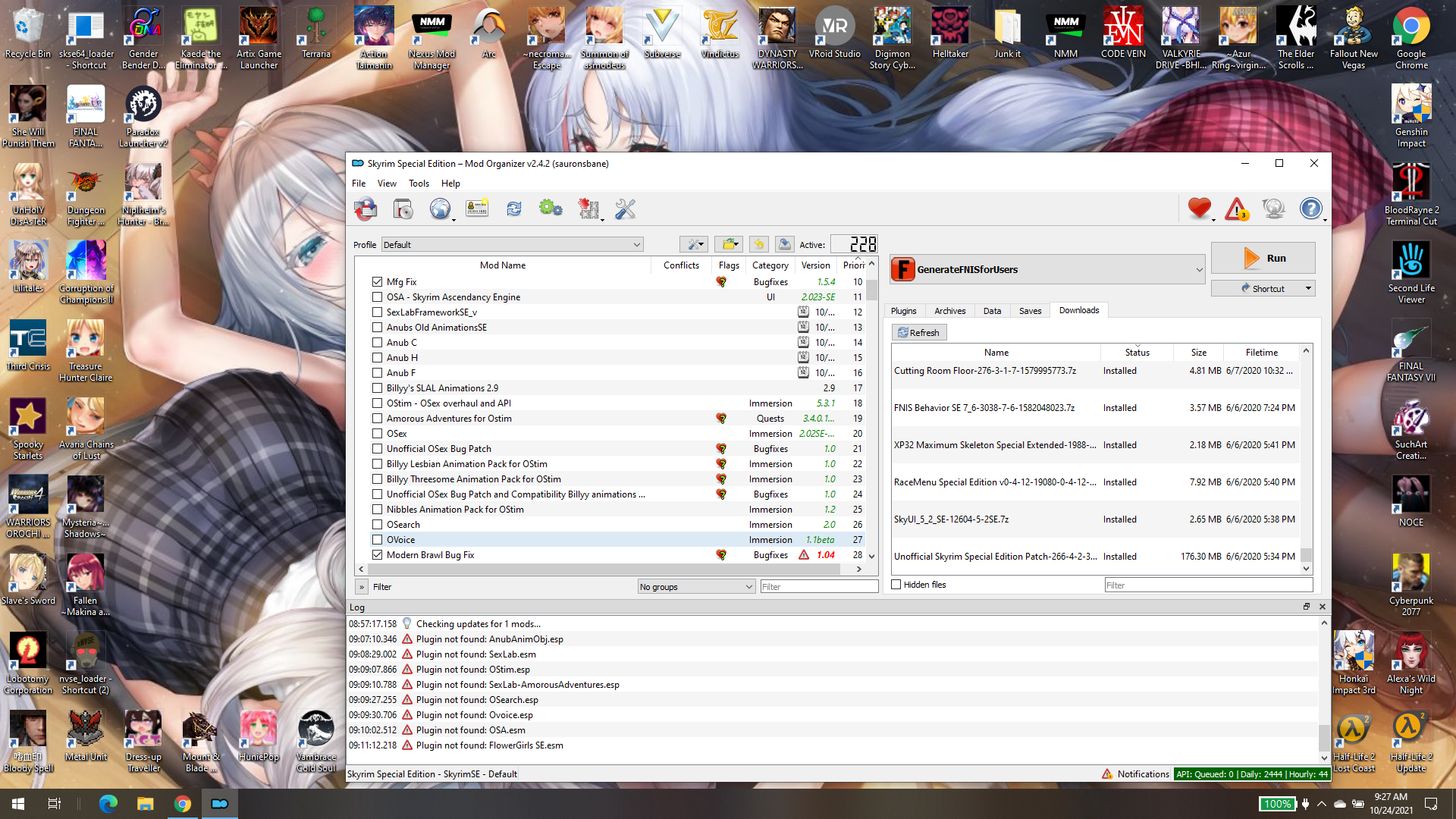Click the yellow restore backup arrow icon

(x=758, y=244)
